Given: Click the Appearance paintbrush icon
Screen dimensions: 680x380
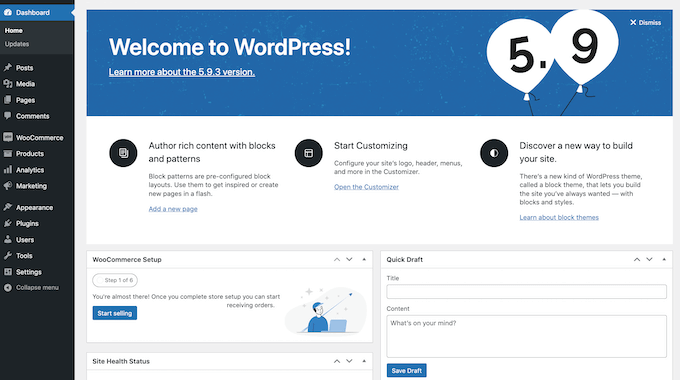Looking at the screenshot, I should (x=7, y=207).
